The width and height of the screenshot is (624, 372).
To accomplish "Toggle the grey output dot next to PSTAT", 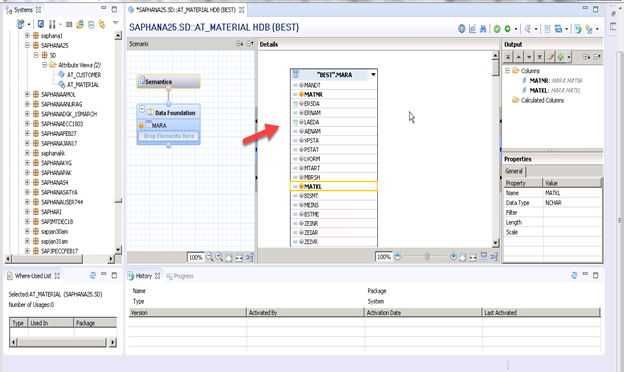I will pyautogui.click(x=301, y=150).
